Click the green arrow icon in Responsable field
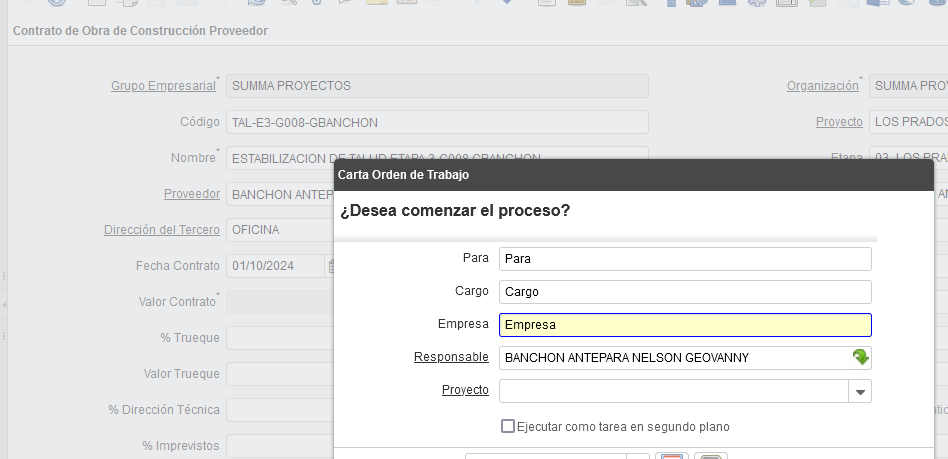Image resolution: width=948 pixels, height=459 pixels. (860, 357)
